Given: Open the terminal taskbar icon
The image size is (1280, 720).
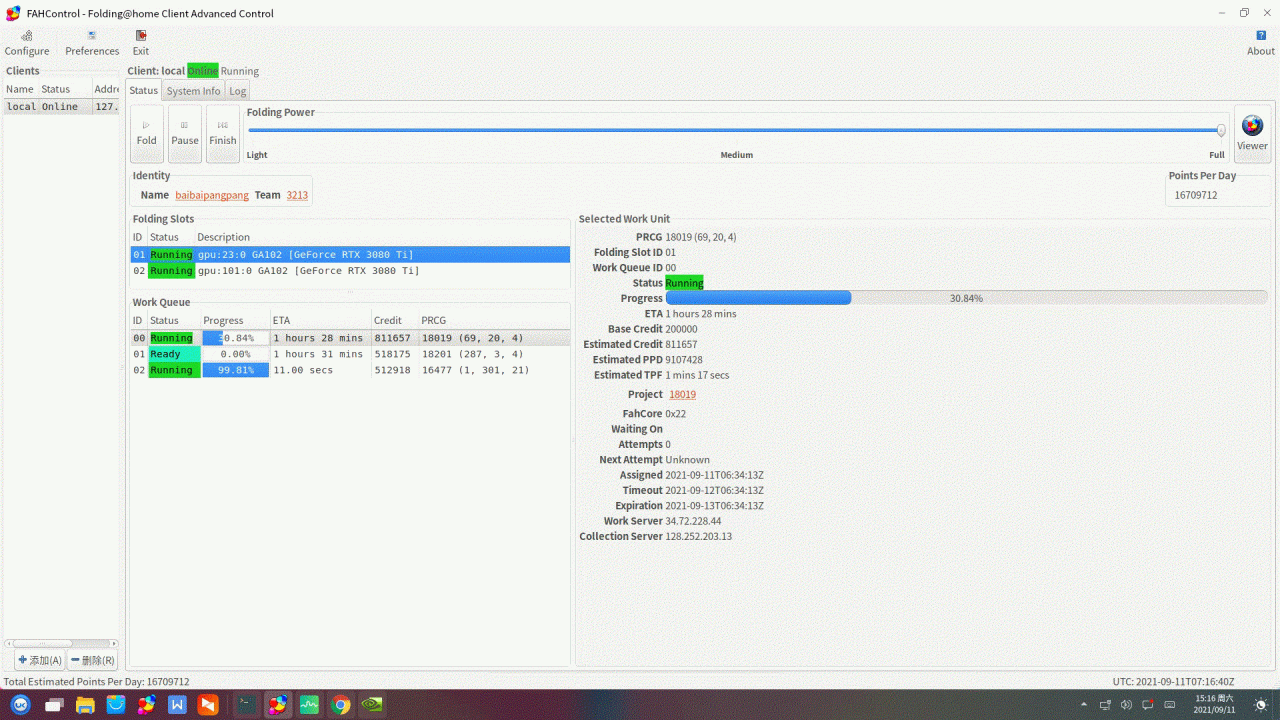Looking at the screenshot, I should point(246,704).
